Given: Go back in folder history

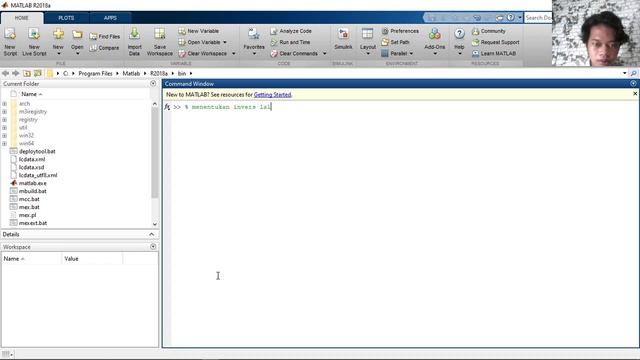Looking at the screenshot, I should pyautogui.click(x=5, y=73).
